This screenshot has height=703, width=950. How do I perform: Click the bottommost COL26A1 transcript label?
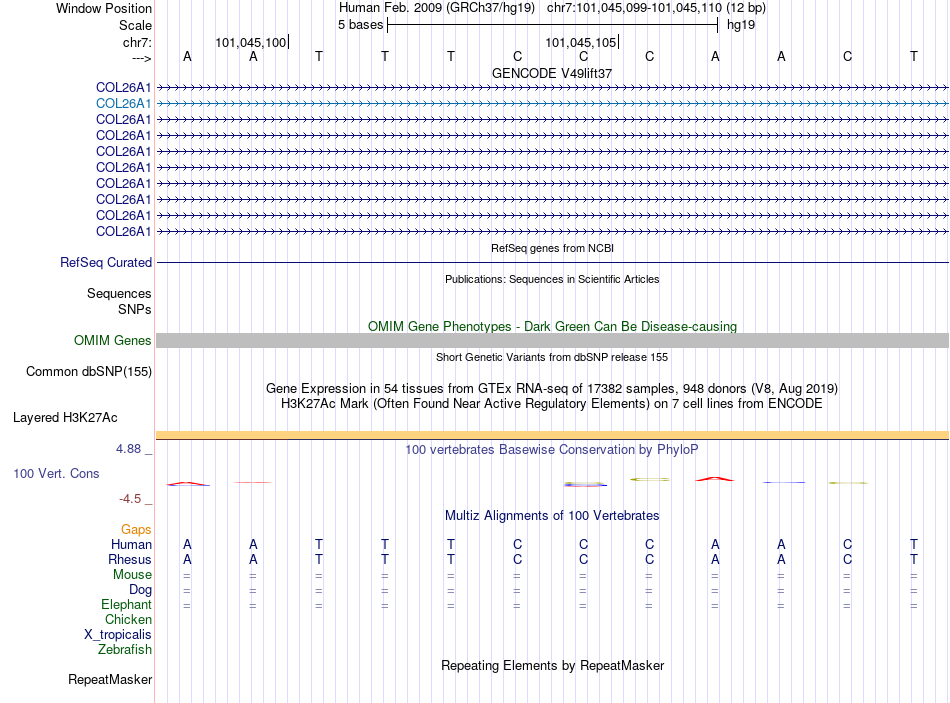coord(124,232)
